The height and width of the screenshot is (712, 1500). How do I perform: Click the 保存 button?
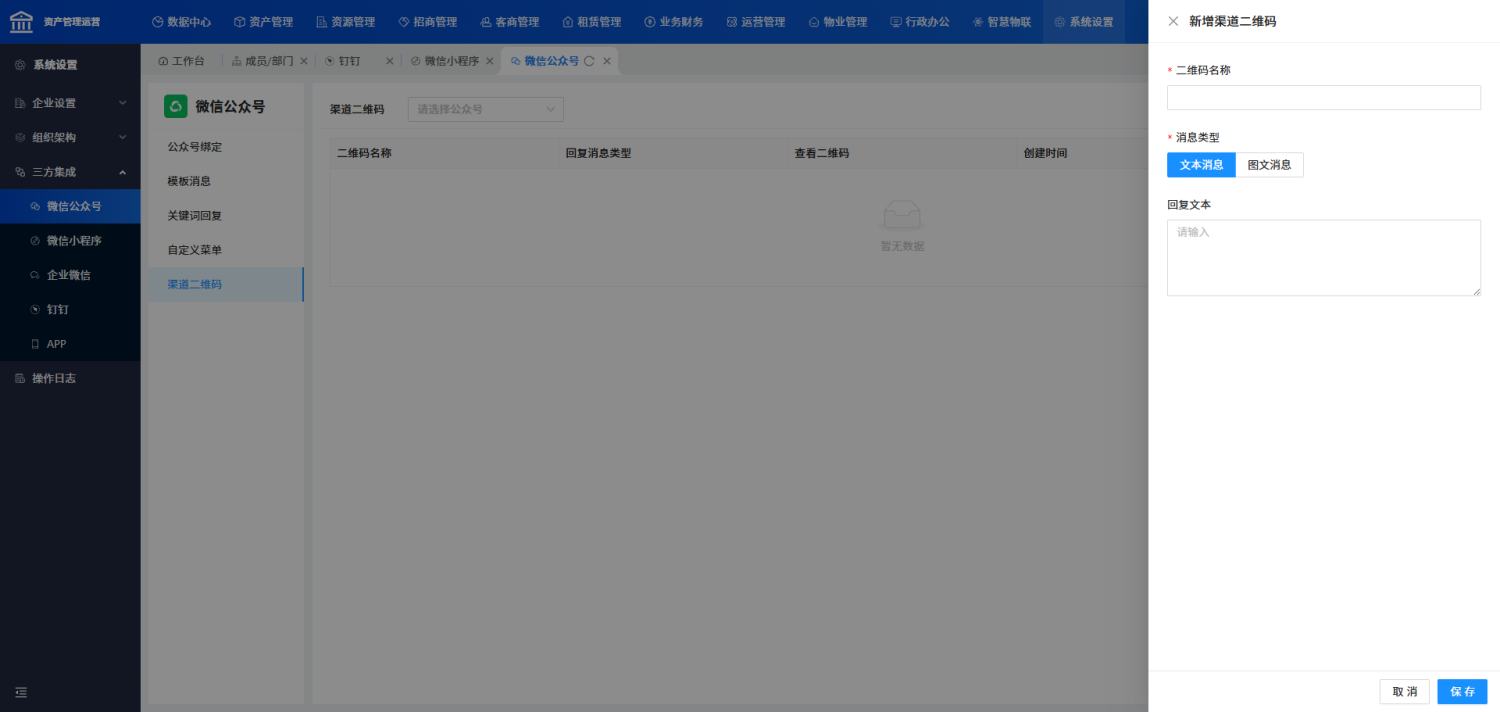click(1462, 692)
